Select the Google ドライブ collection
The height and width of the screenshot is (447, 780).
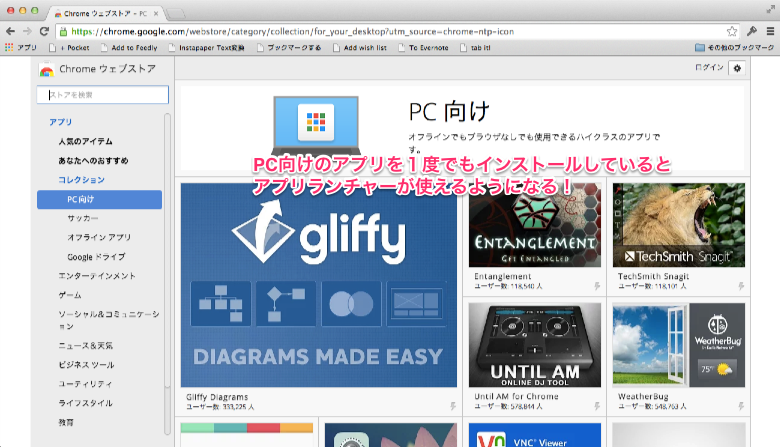pos(96,257)
